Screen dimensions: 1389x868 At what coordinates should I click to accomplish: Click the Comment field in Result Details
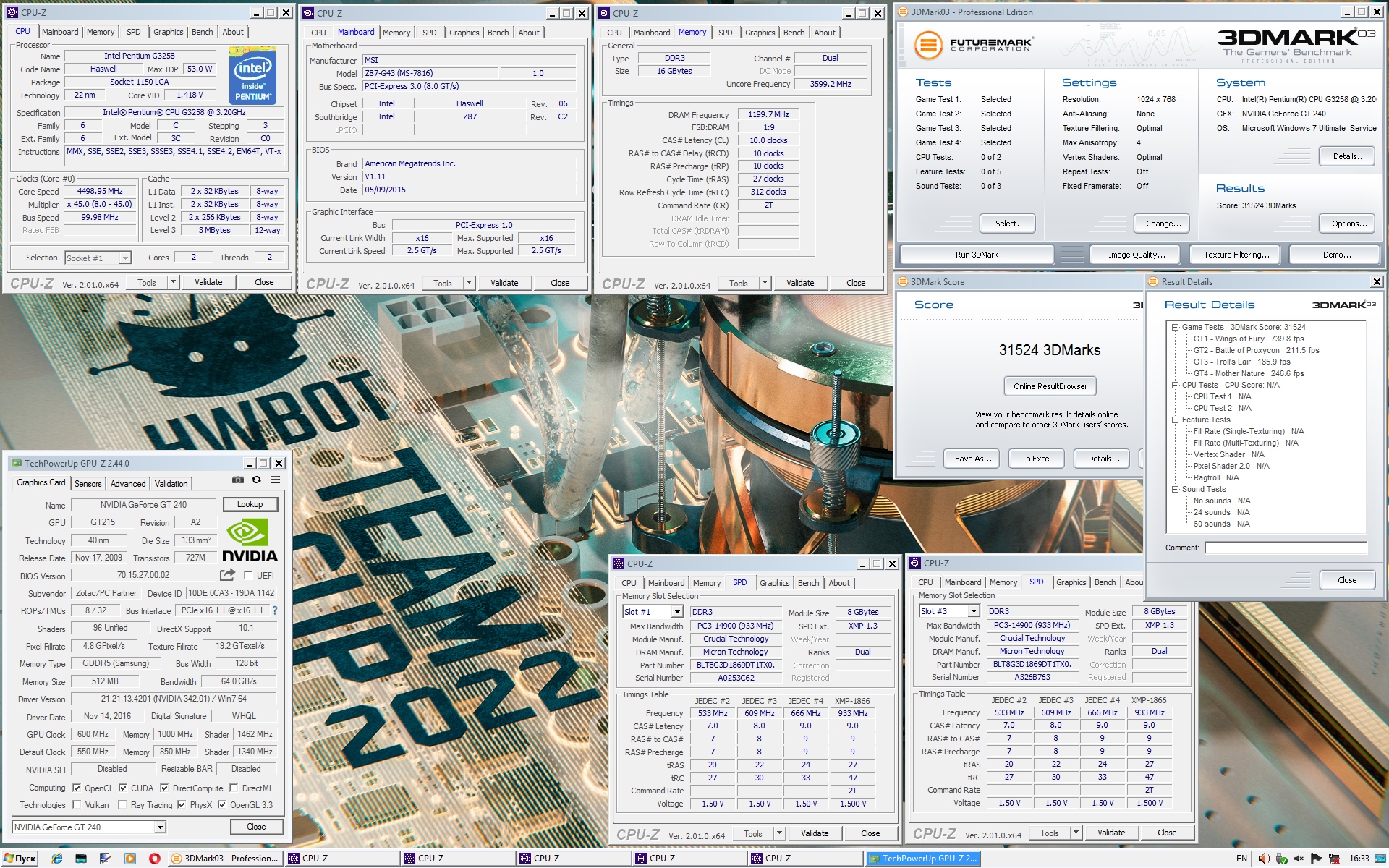click(x=1286, y=548)
